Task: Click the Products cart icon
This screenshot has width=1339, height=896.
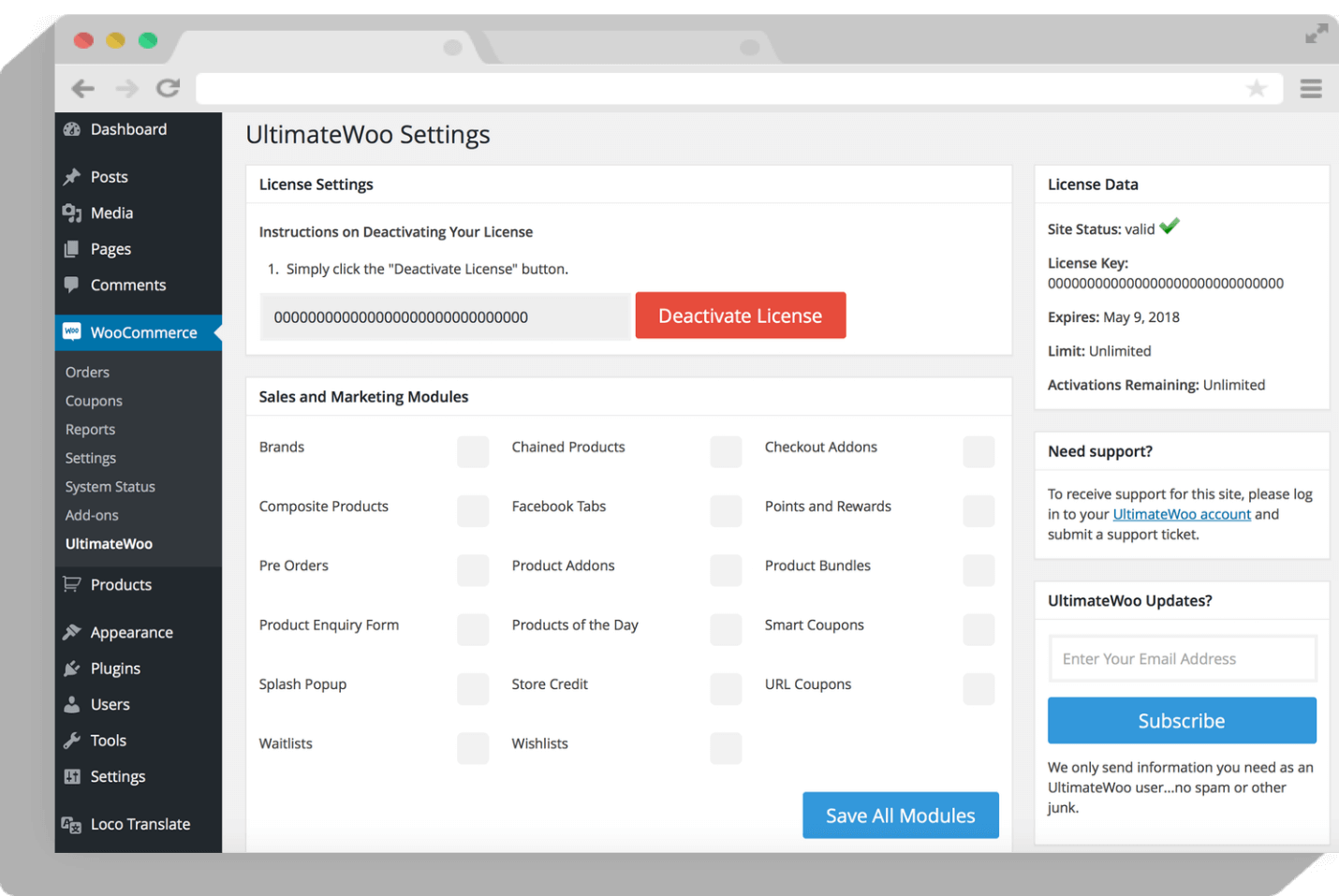Action: (72, 584)
